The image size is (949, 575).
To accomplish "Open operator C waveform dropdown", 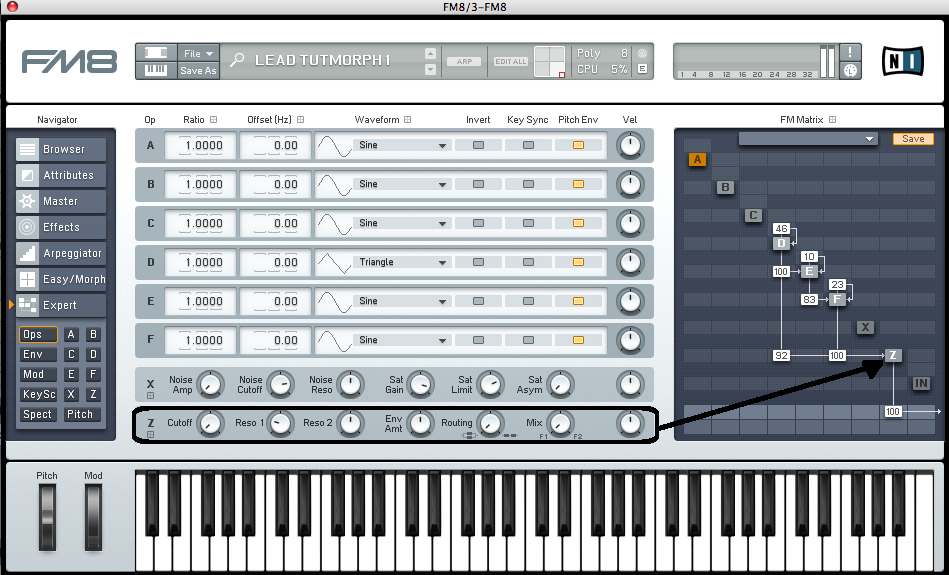I will pyautogui.click(x=402, y=223).
